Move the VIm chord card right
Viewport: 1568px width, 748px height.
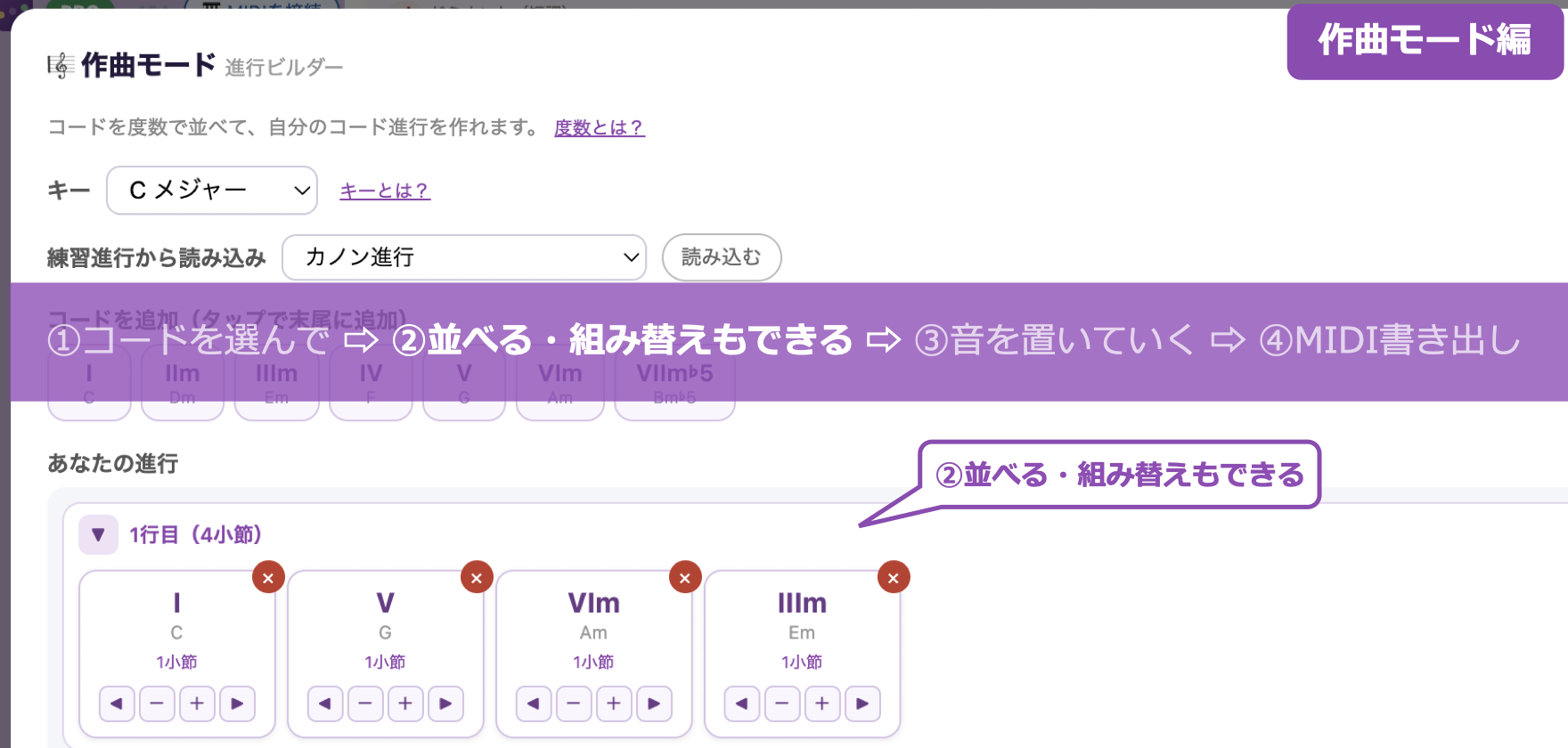654,703
